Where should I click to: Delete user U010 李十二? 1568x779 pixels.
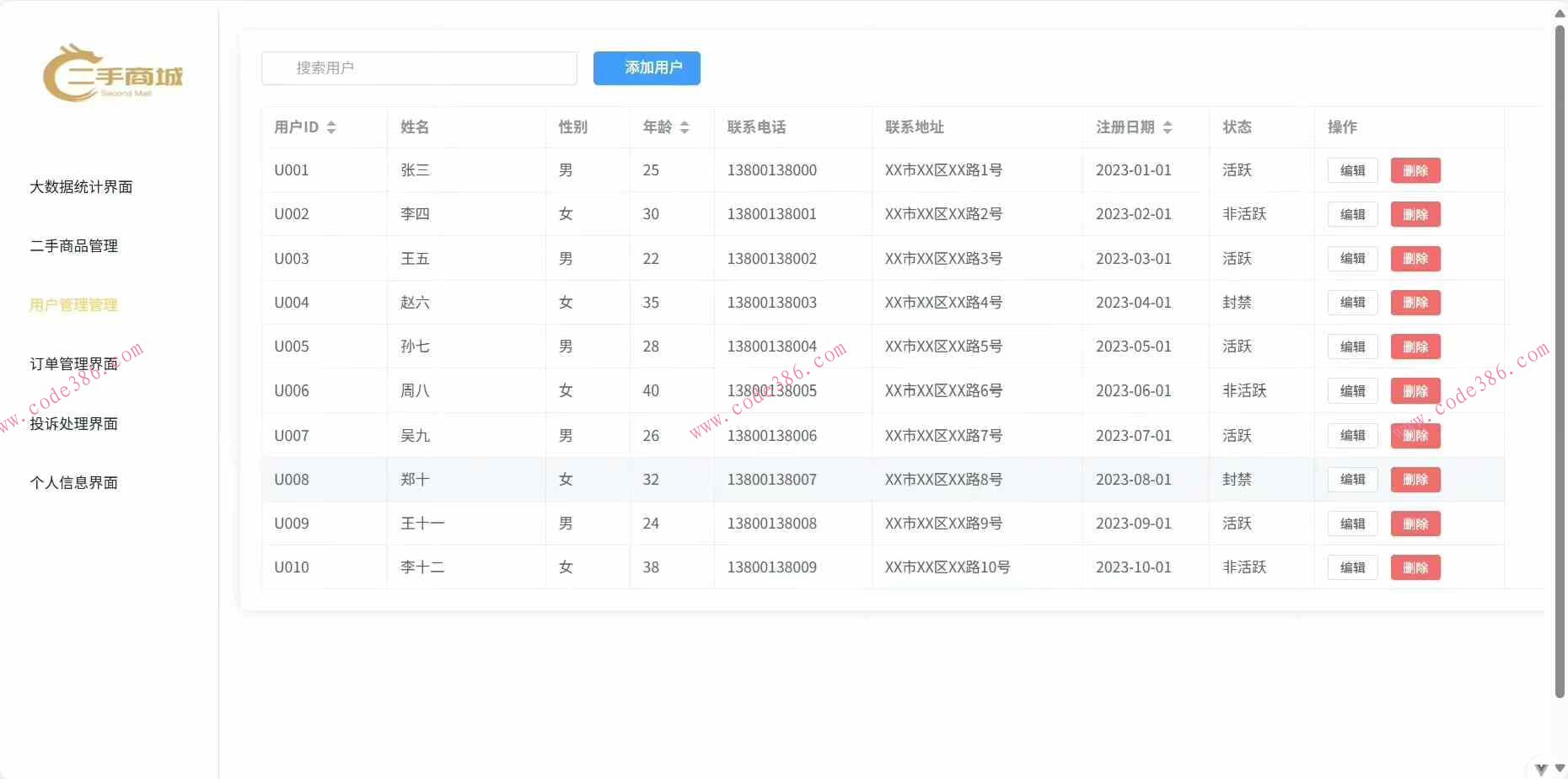pyautogui.click(x=1415, y=567)
